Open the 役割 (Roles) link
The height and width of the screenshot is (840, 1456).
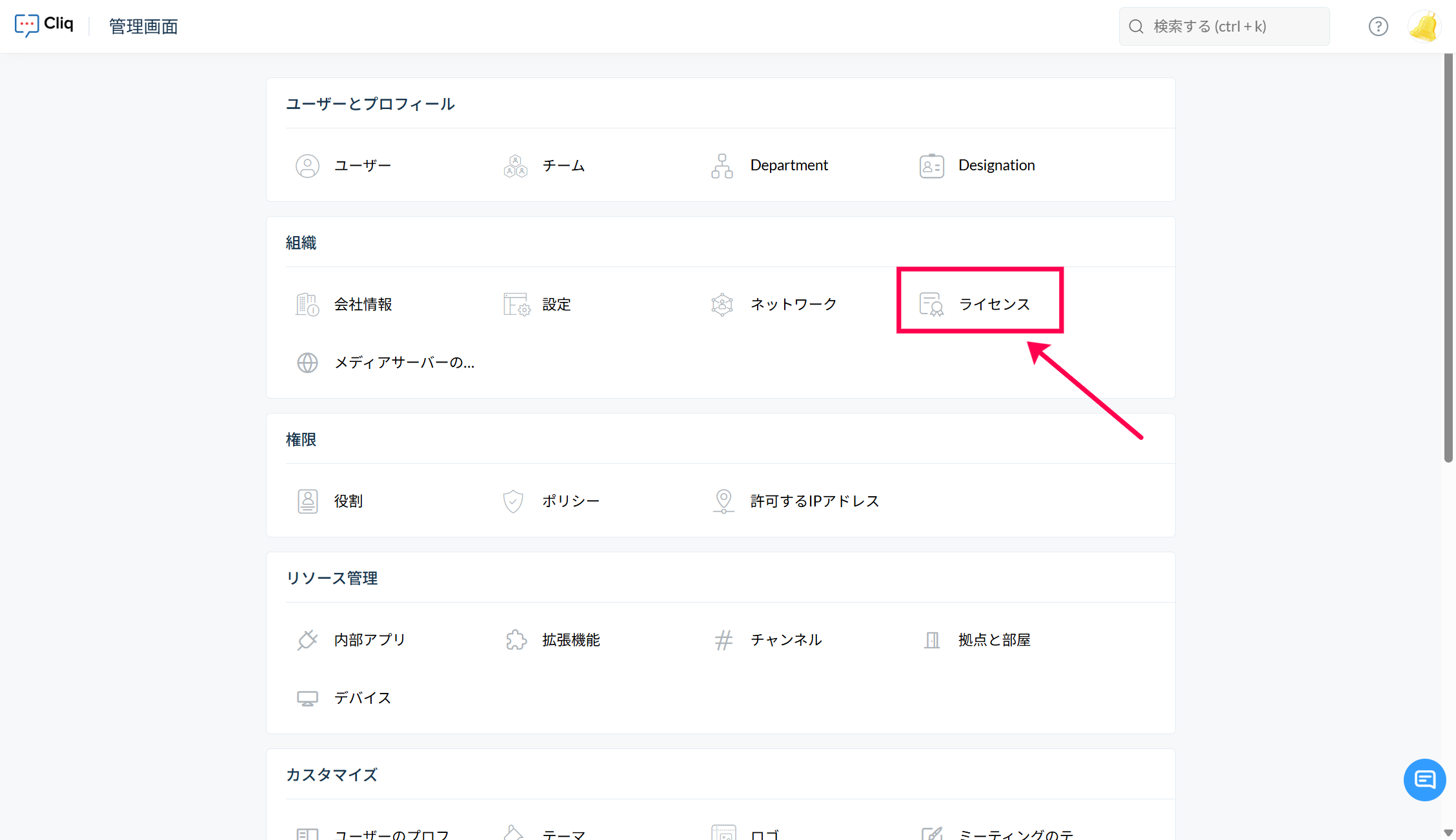(x=349, y=501)
